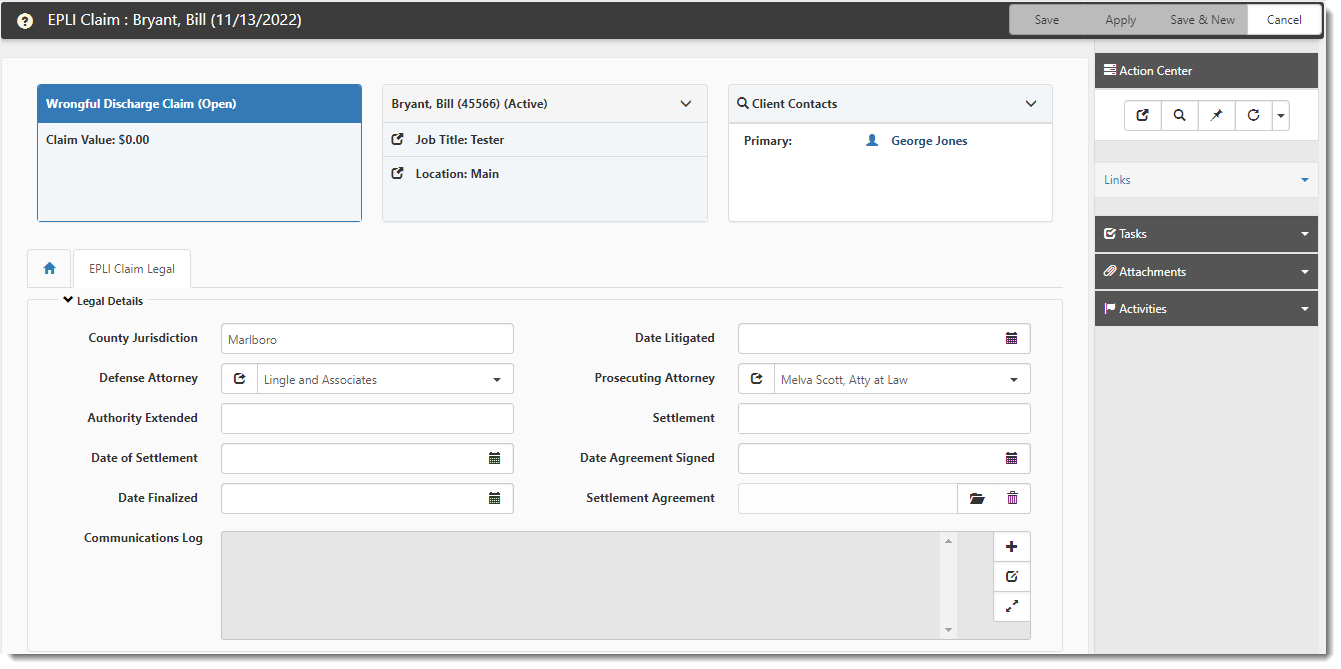The image size is (1341, 669).
Task: Refresh using the Action Center reload icon
Action: pos(1253,116)
